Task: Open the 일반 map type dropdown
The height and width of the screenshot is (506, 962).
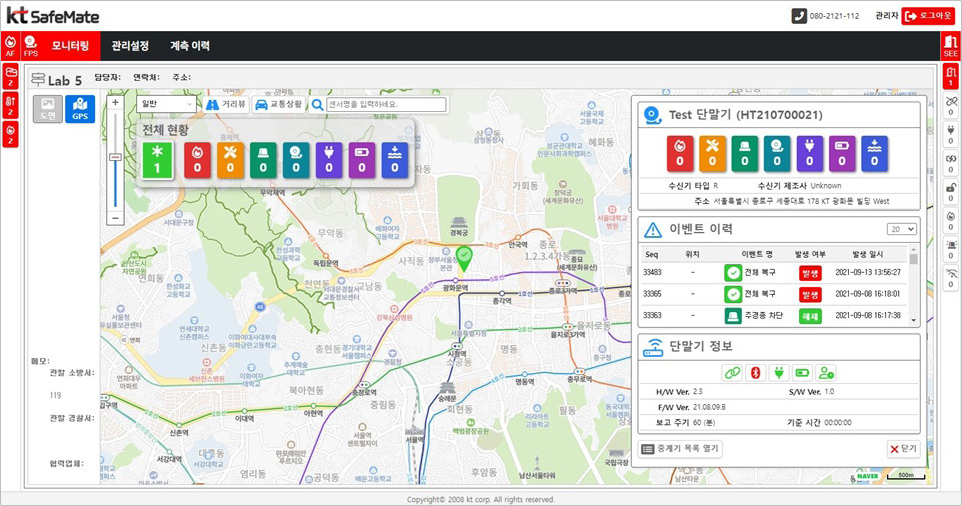Action: (x=166, y=104)
